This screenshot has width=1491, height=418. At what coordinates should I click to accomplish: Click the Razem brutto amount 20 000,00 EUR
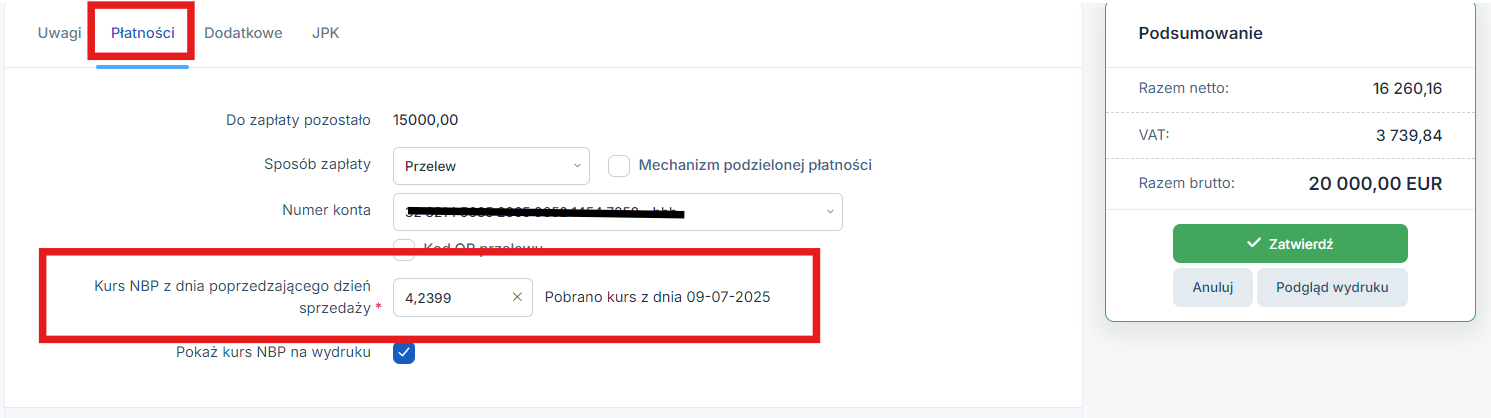(x=1375, y=184)
